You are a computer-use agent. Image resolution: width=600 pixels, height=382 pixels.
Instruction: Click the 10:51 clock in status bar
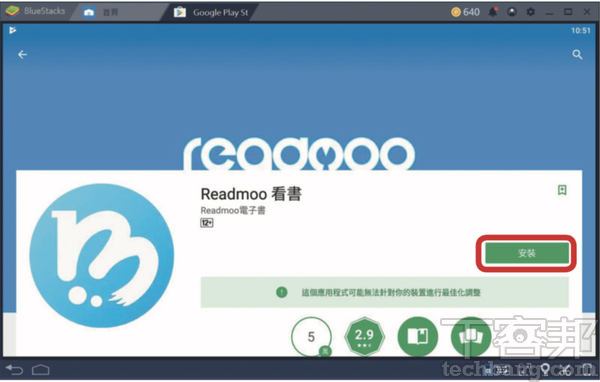coord(581,31)
